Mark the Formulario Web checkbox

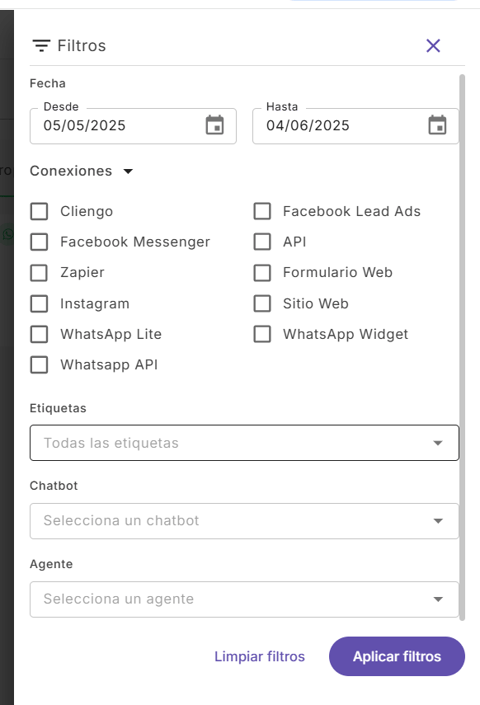point(262,272)
